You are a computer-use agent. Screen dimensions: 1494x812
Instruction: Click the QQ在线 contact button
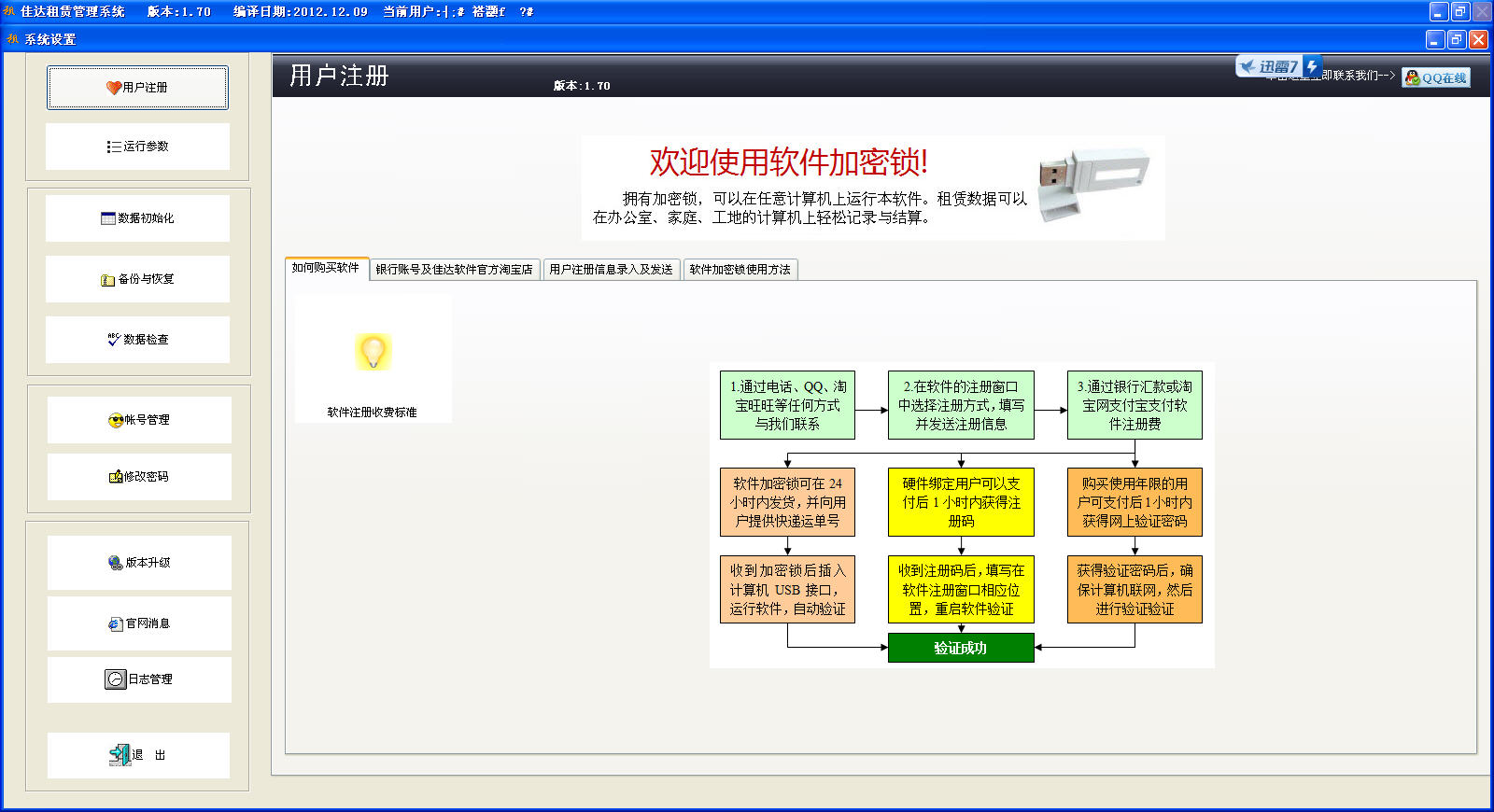click(1436, 78)
